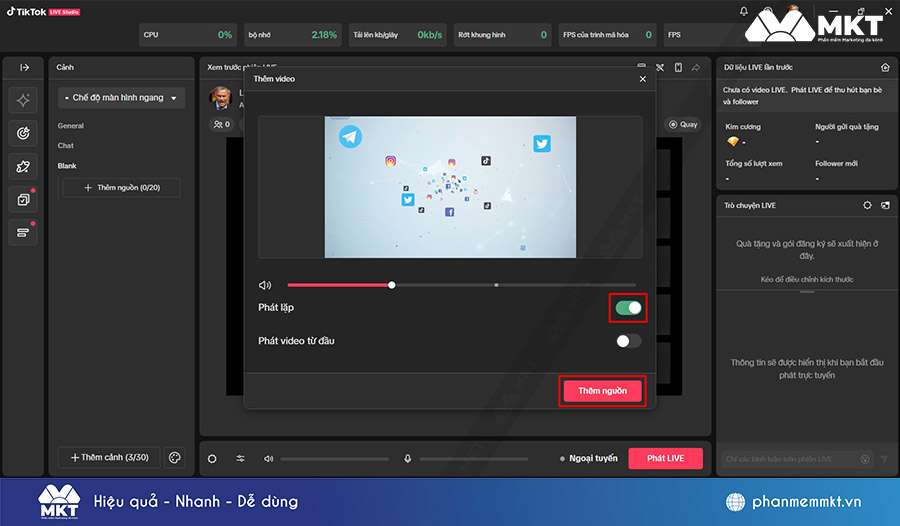Open the target goal icon in sidebar

(x=24, y=133)
